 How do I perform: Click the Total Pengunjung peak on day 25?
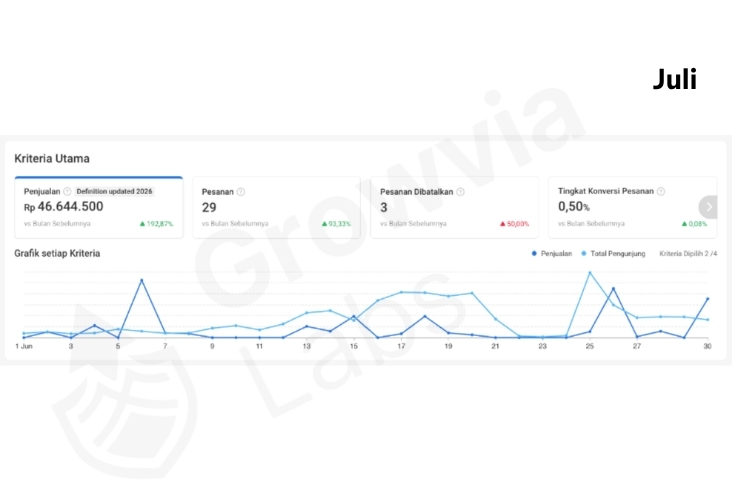pos(590,273)
